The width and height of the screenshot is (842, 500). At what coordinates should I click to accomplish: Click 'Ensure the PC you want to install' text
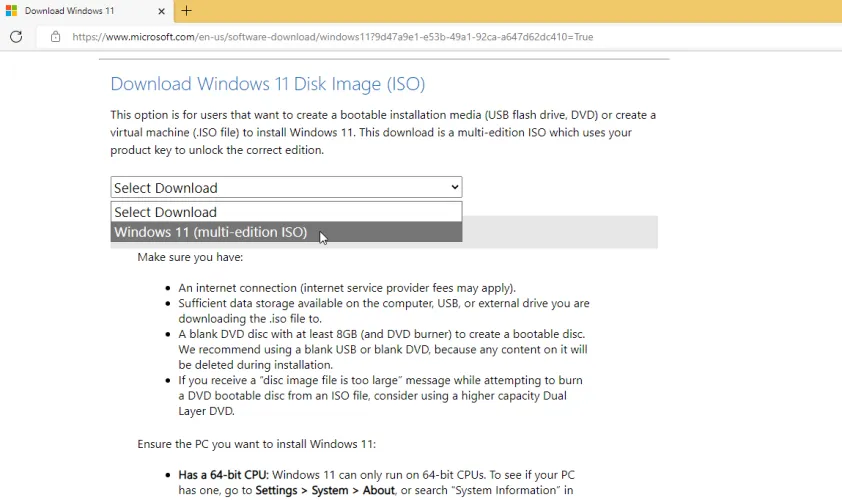[256, 443]
